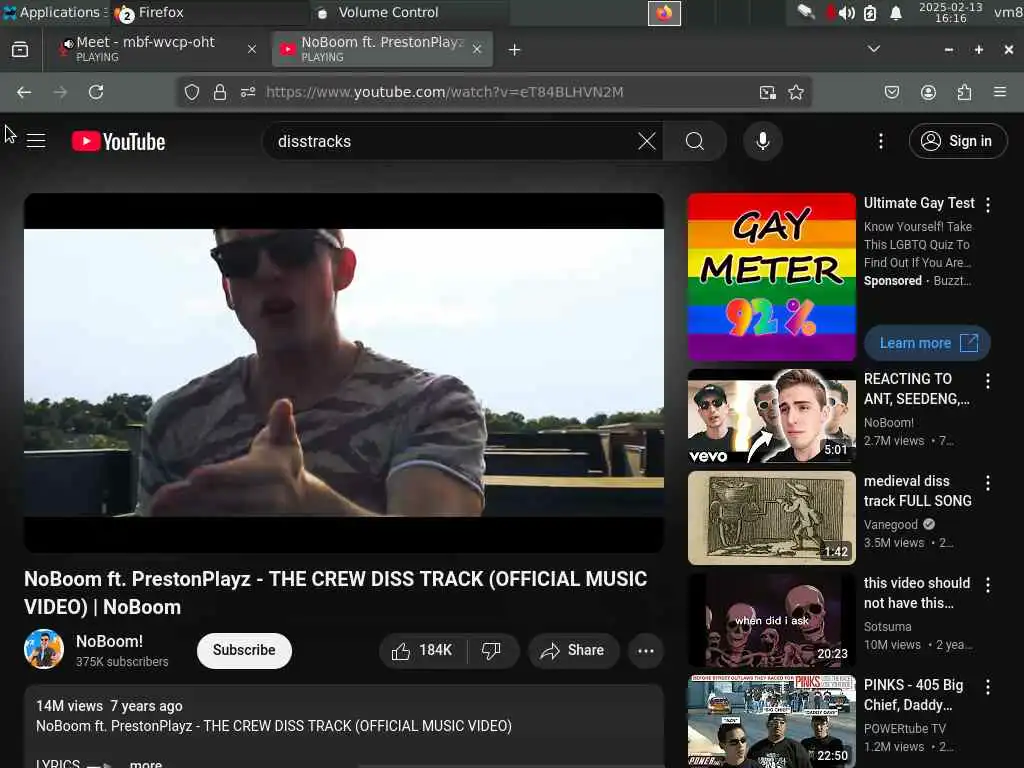Sign in to YouTube
The height and width of the screenshot is (768, 1024).
coord(957,141)
